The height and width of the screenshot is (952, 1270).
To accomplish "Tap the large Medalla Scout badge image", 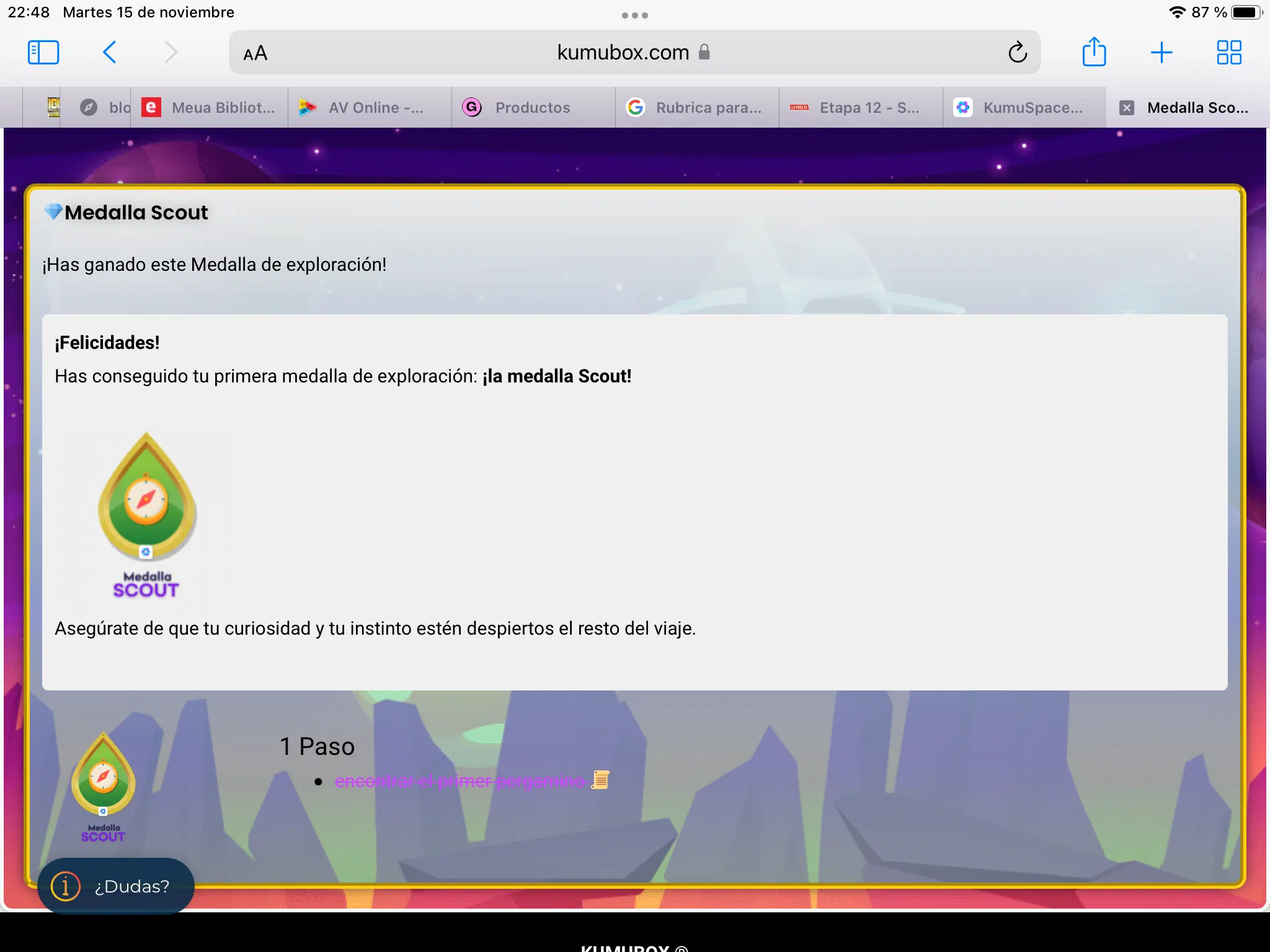I will [147, 514].
